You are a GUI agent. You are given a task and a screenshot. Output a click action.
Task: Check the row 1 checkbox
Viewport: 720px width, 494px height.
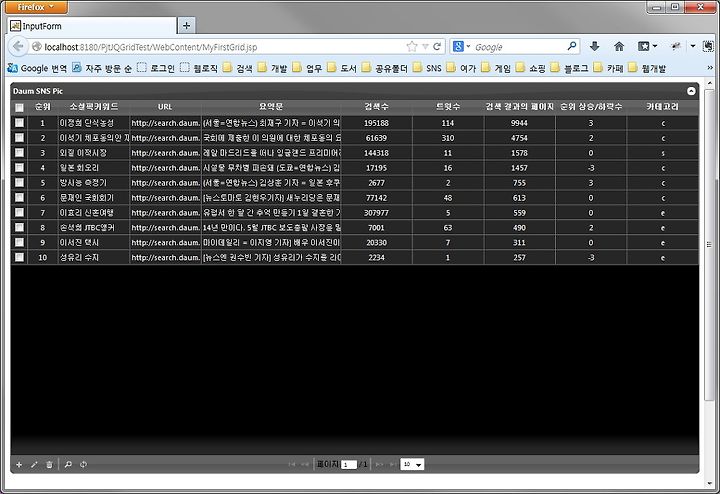pos(19,123)
